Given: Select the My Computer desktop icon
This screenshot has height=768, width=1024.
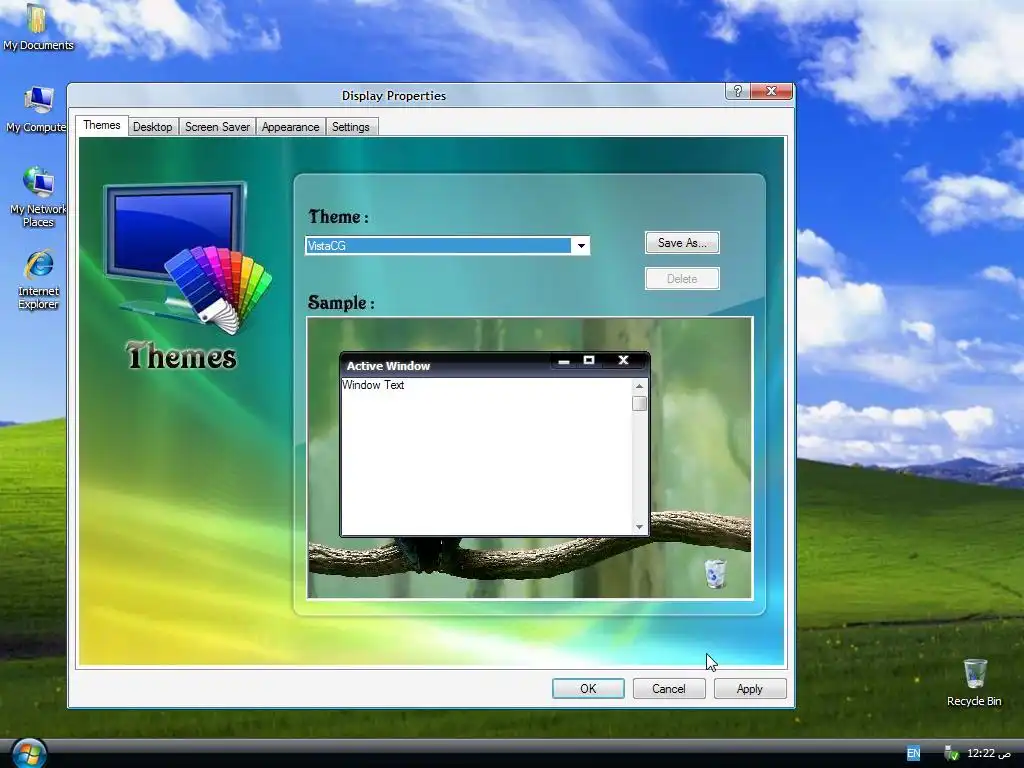Looking at the screenshot, I should tap(37, 110).
